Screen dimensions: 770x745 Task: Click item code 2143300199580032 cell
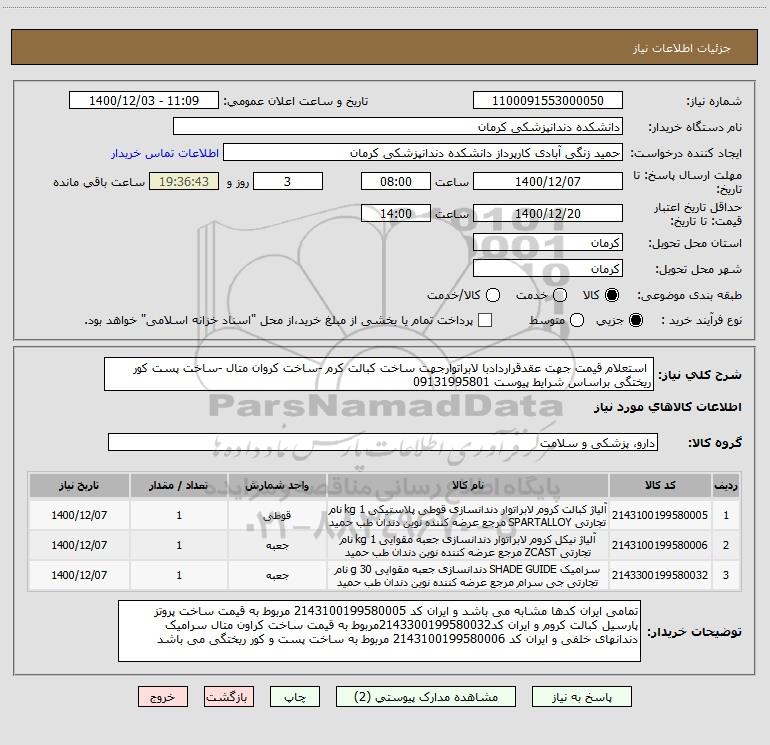(660, 575)
